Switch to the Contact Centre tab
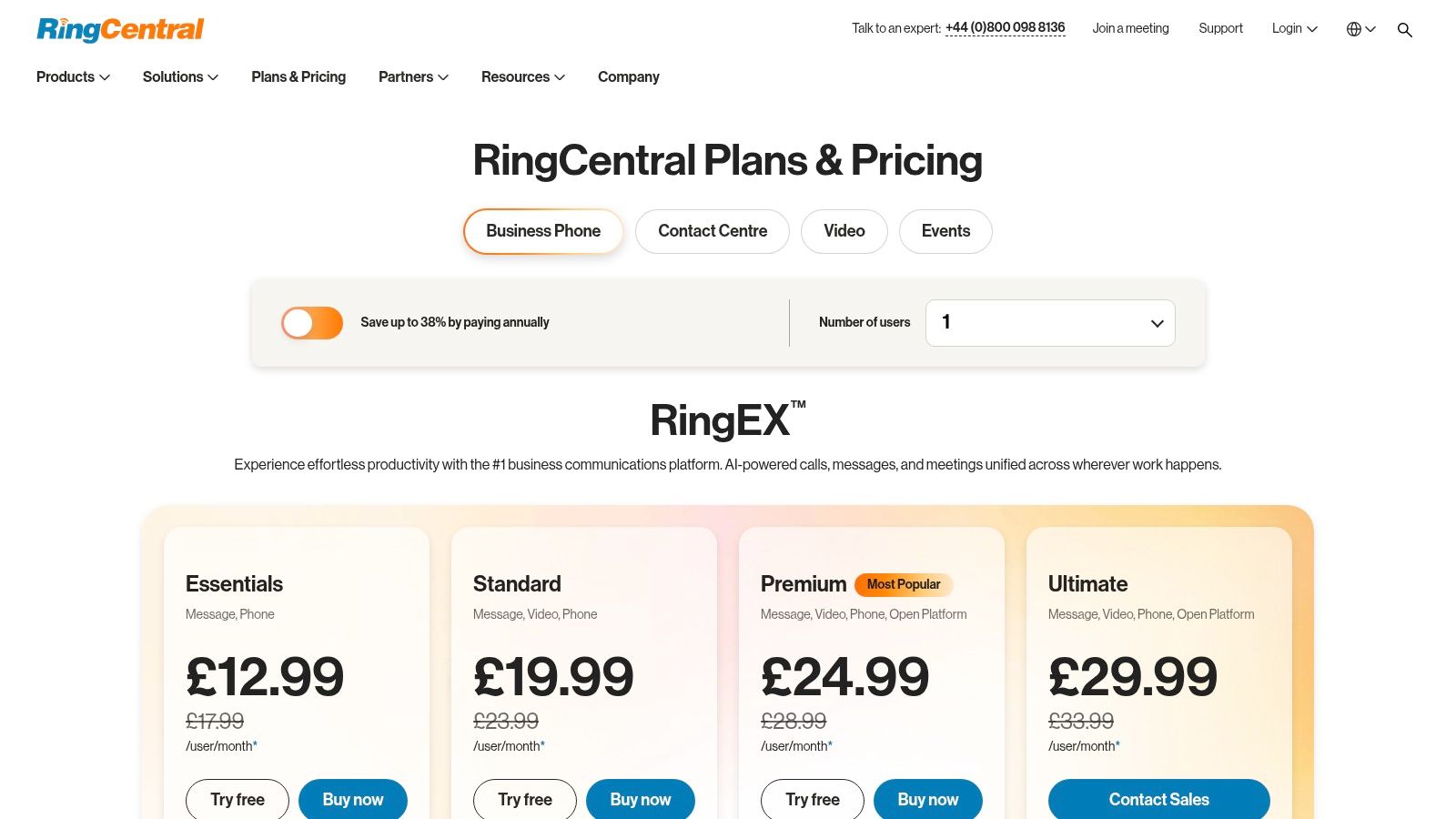This screenshot has width=1456, height=819. pos(713,231)
